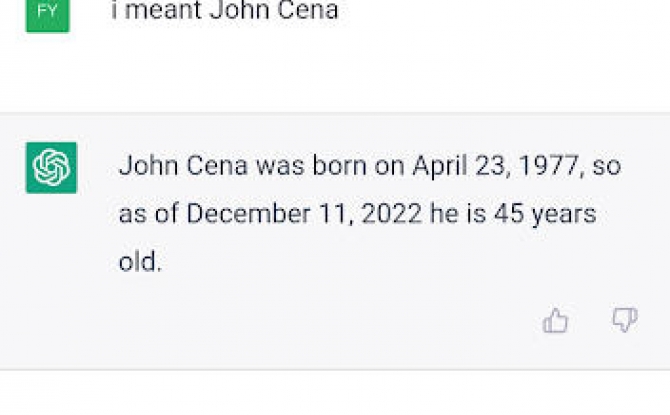This screenshot has width=670, height=415.
Task: Click the ChatGPT logo avatar
Action: click(x=51, y=168)
